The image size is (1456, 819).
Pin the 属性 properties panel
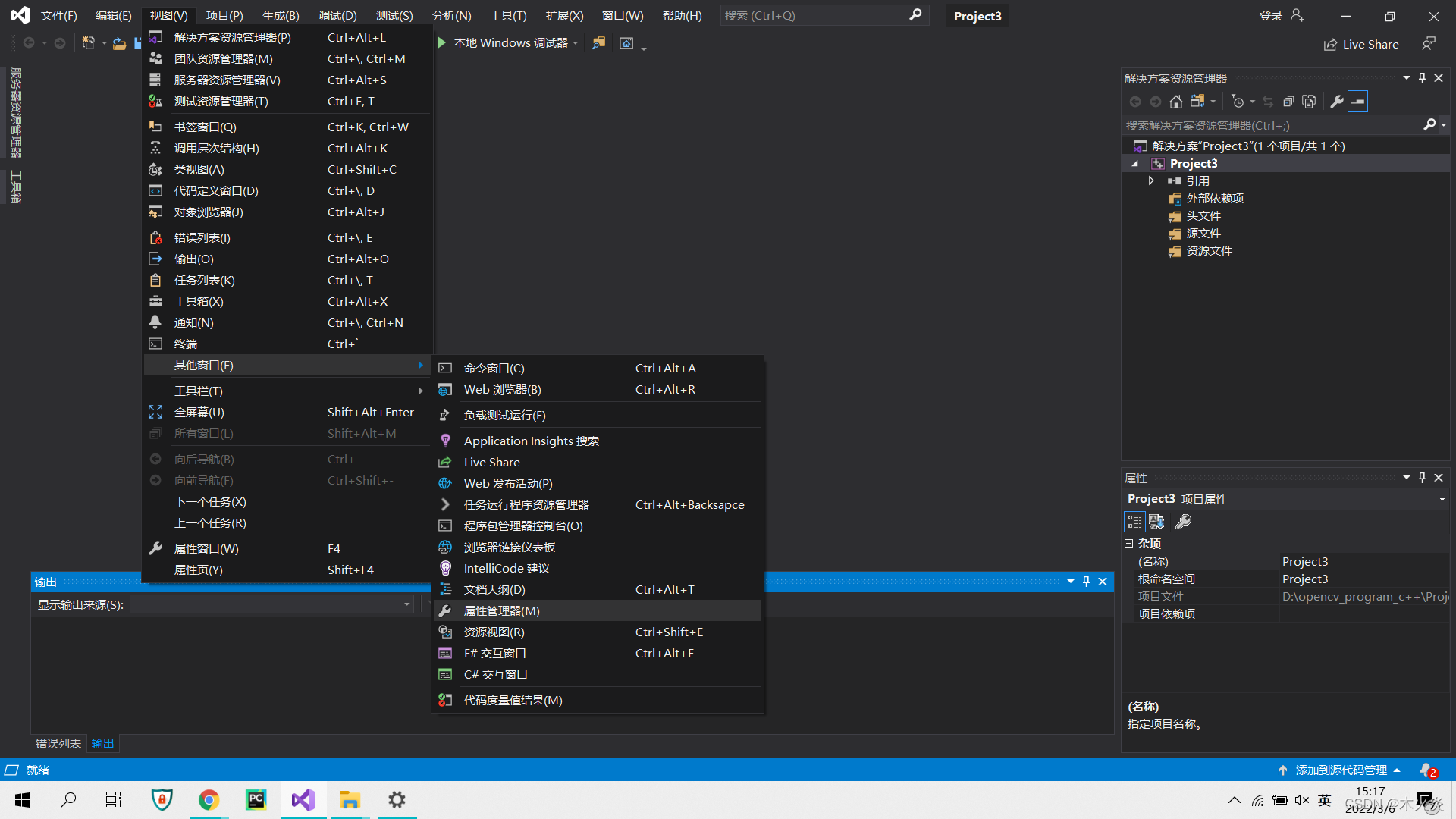[1422, 478]
